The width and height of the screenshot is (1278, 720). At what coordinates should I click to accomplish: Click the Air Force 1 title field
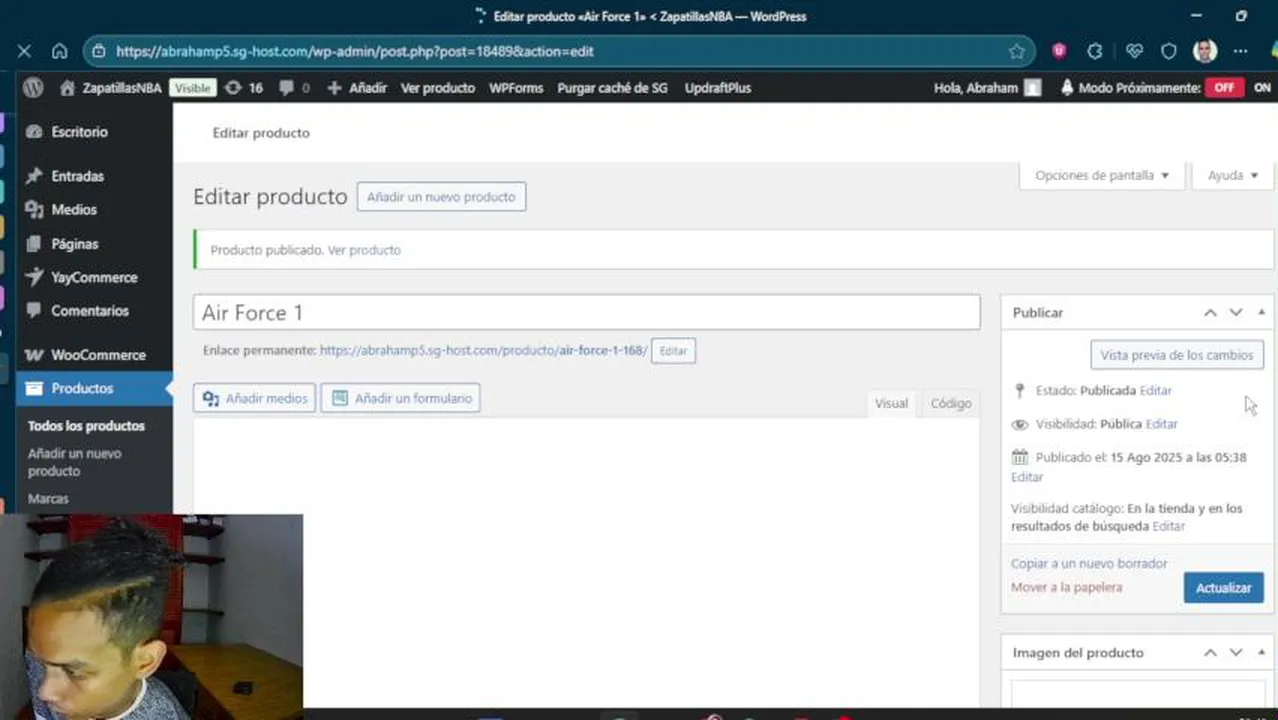point(586,313)
